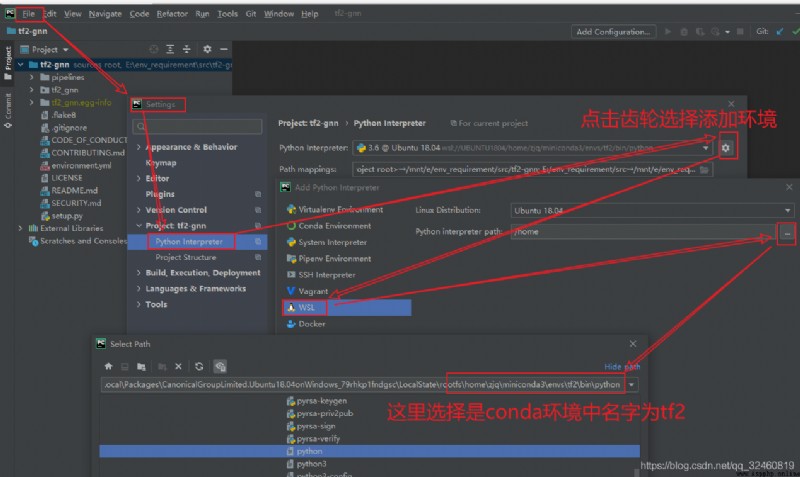Expand the tf2_gnn folder

click(32, 90)
